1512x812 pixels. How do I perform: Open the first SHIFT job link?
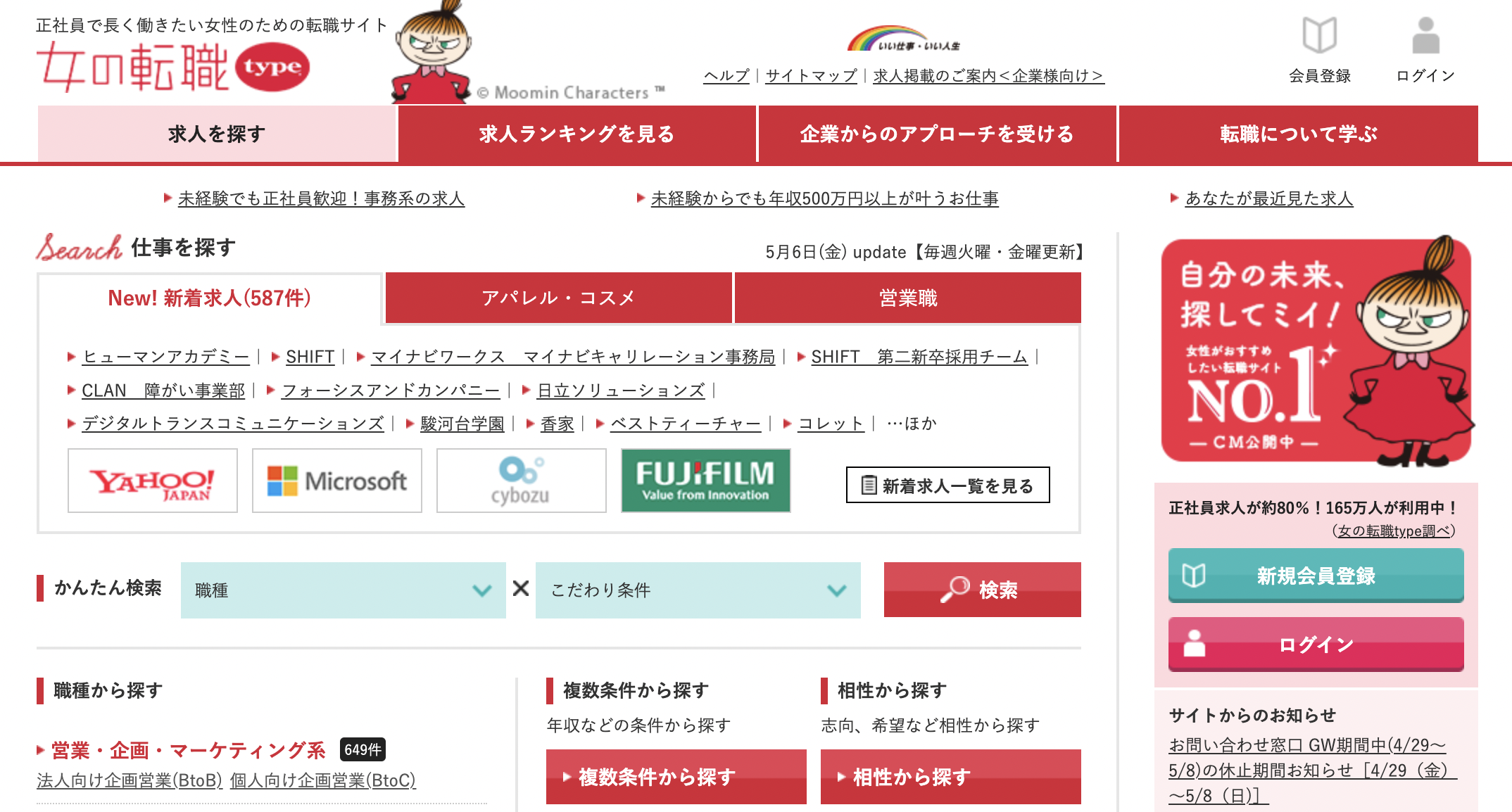[x=310, y=357]
